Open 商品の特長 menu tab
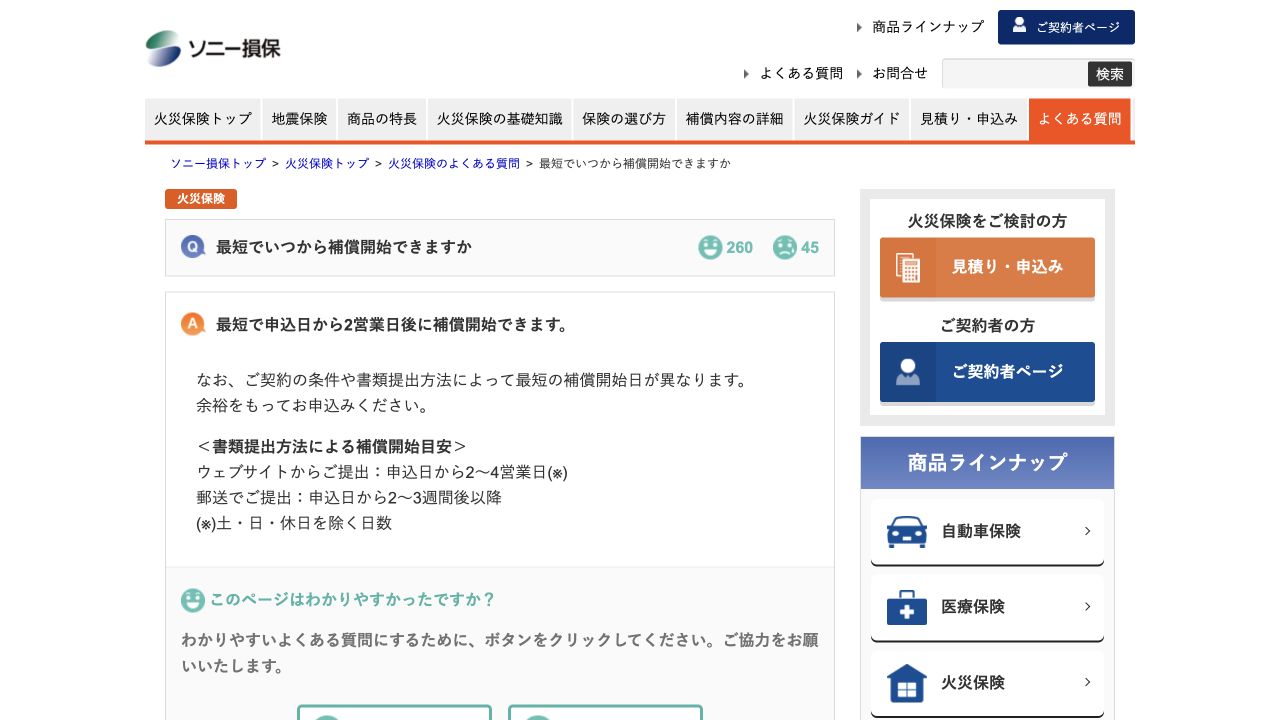The height and width of the screenshot is (720, 1280). [x=382, y=119]
